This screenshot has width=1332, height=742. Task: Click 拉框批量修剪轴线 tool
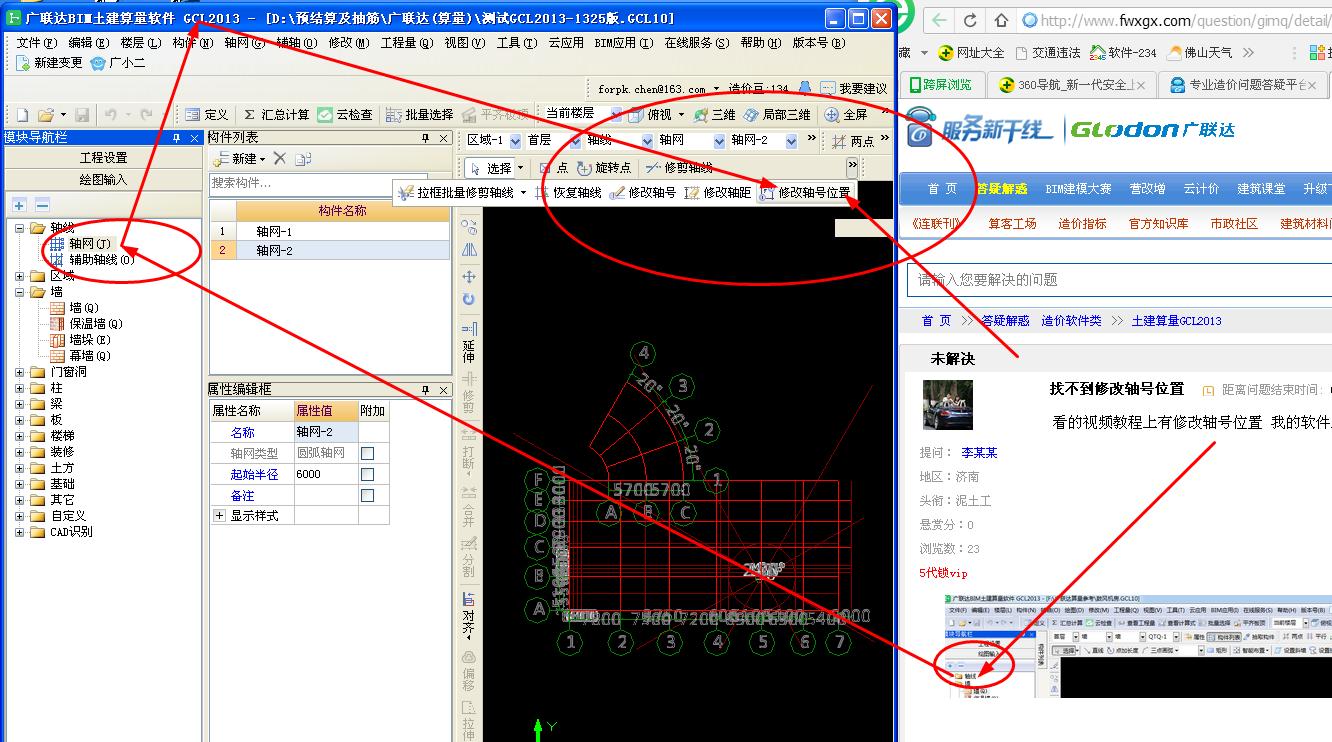click(x=456, y=192)
